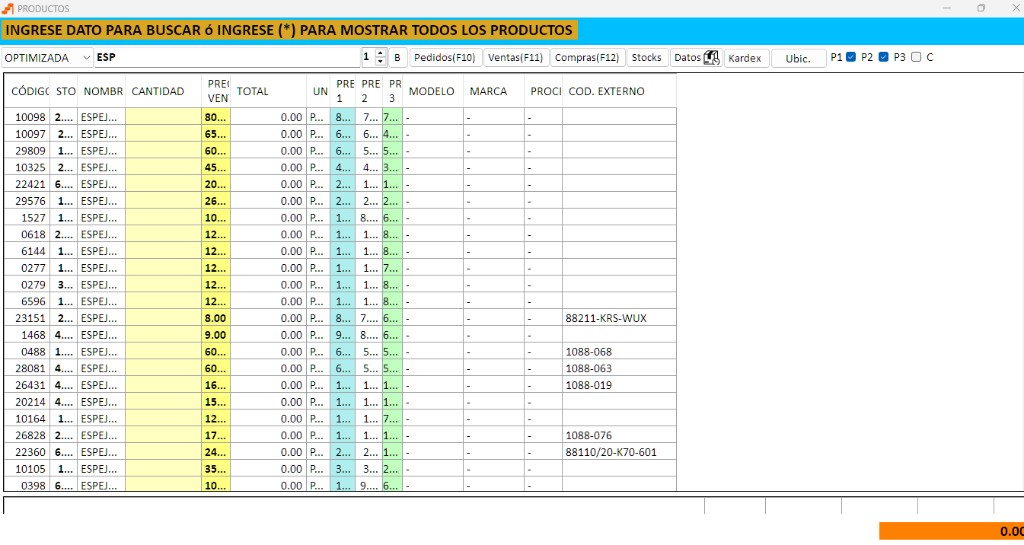This screenshot has width=1024, height=545.
Task: Click the B button
Action: pyautogui.click(x=397, y=58)
